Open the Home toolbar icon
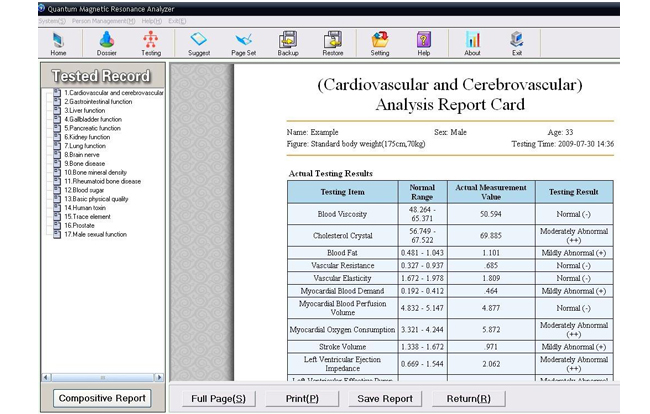This screenshot has width=650, height=414. 58,44
